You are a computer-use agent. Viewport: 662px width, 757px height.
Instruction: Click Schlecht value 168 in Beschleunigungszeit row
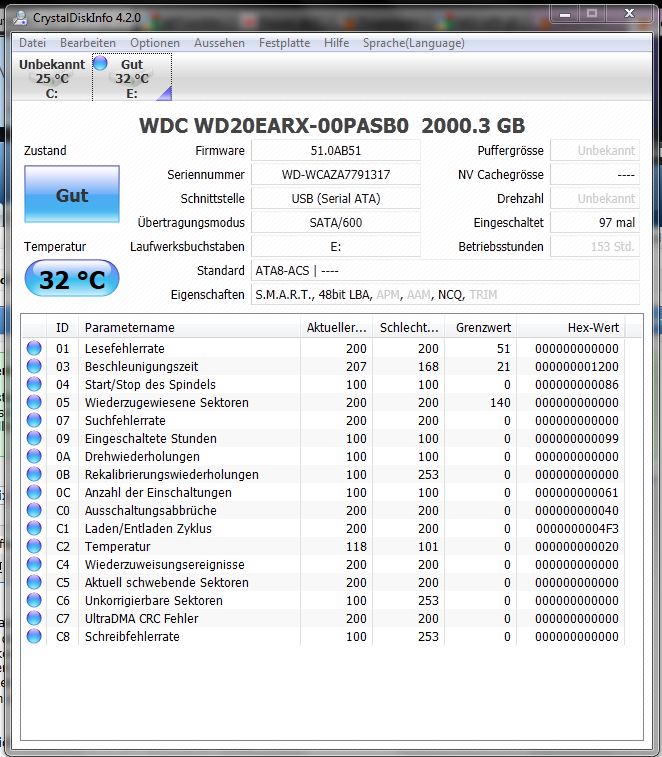click(428, 366)
